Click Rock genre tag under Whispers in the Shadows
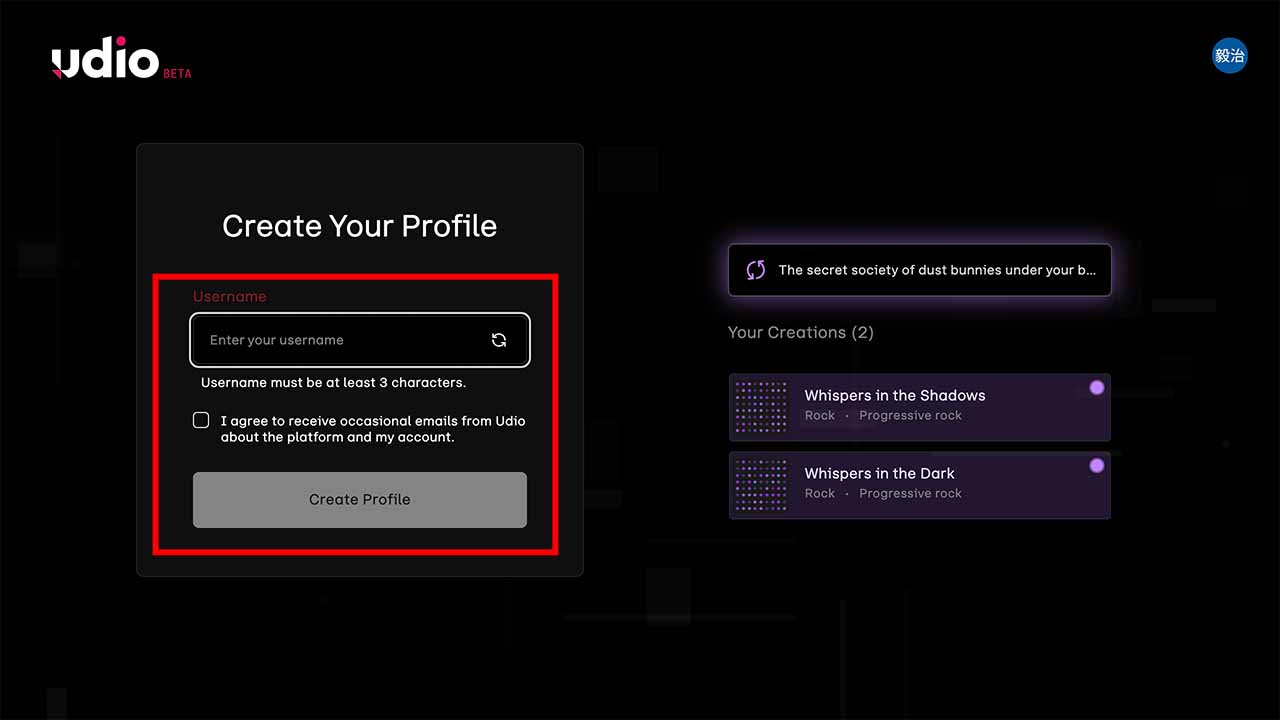Viewport: 1280px width, 720px height. [x=819, y=416]
